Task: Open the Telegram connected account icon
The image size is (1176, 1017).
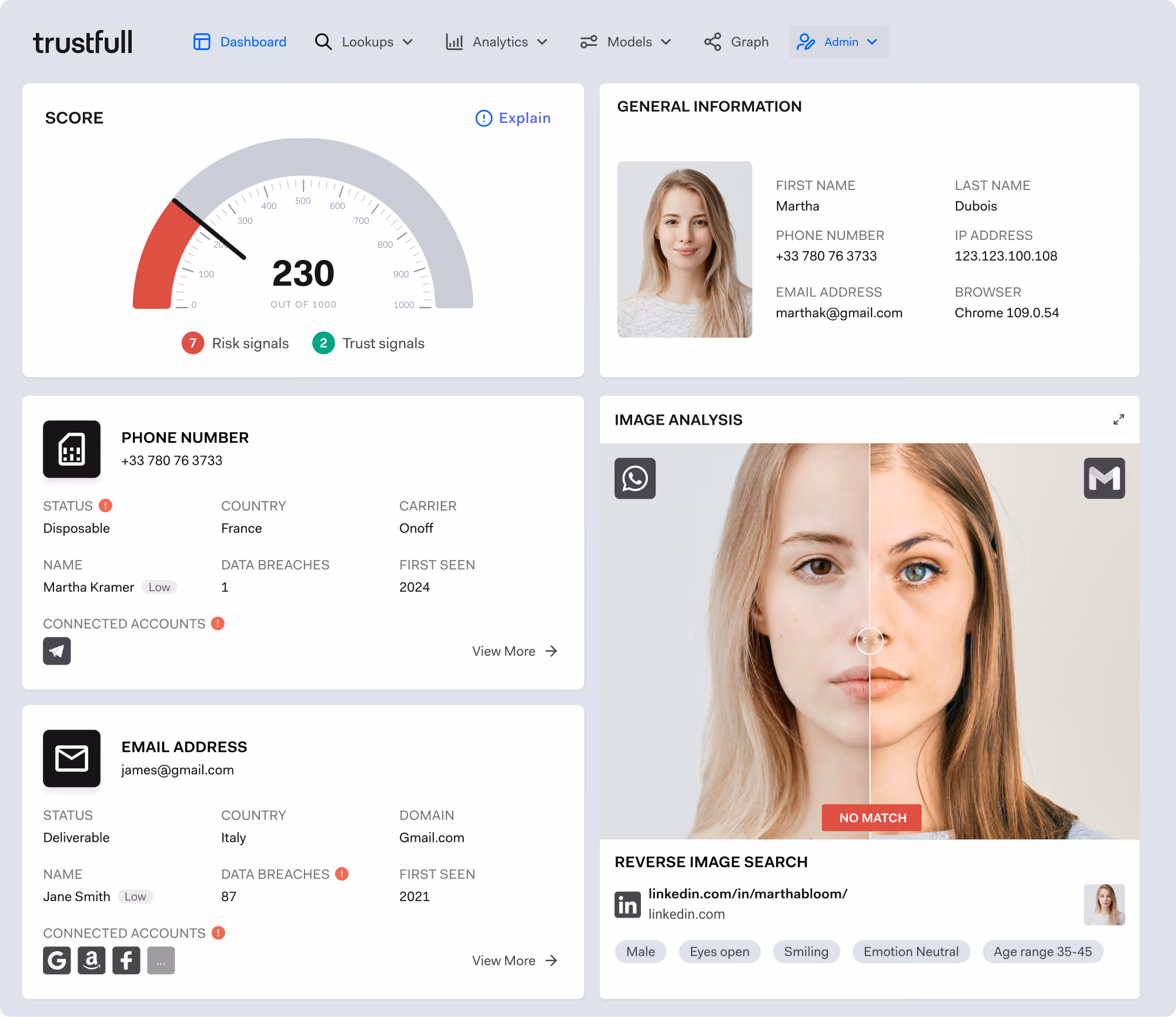Action: (57, 651)
